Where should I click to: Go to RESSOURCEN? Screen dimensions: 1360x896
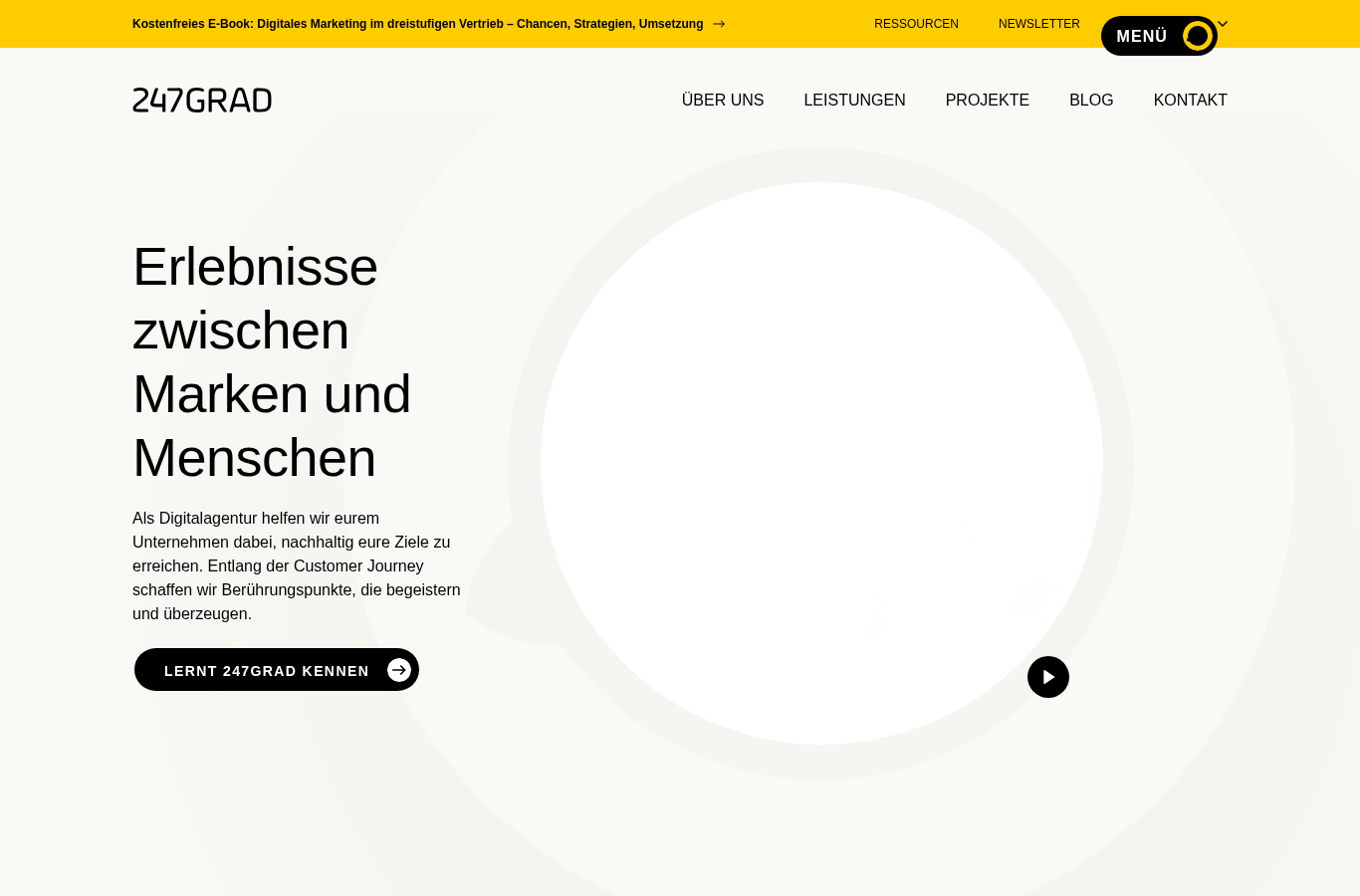[916, 24]
